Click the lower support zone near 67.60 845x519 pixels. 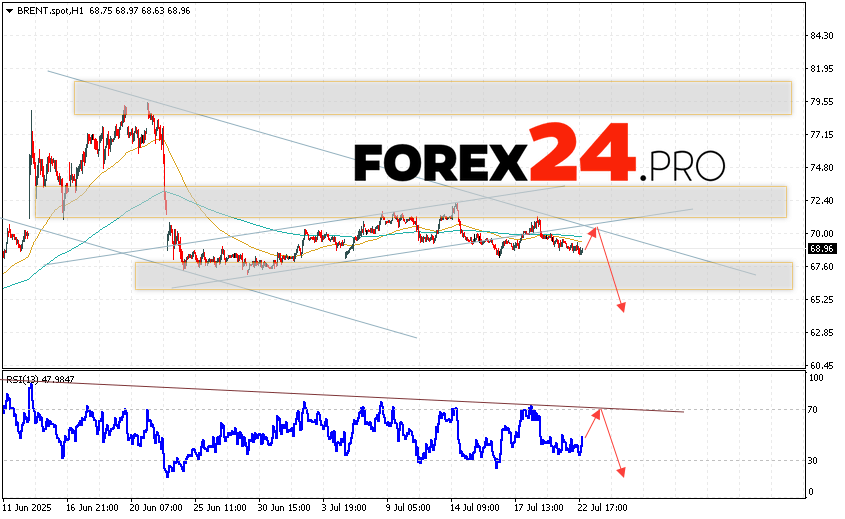(x=462, y=276)
